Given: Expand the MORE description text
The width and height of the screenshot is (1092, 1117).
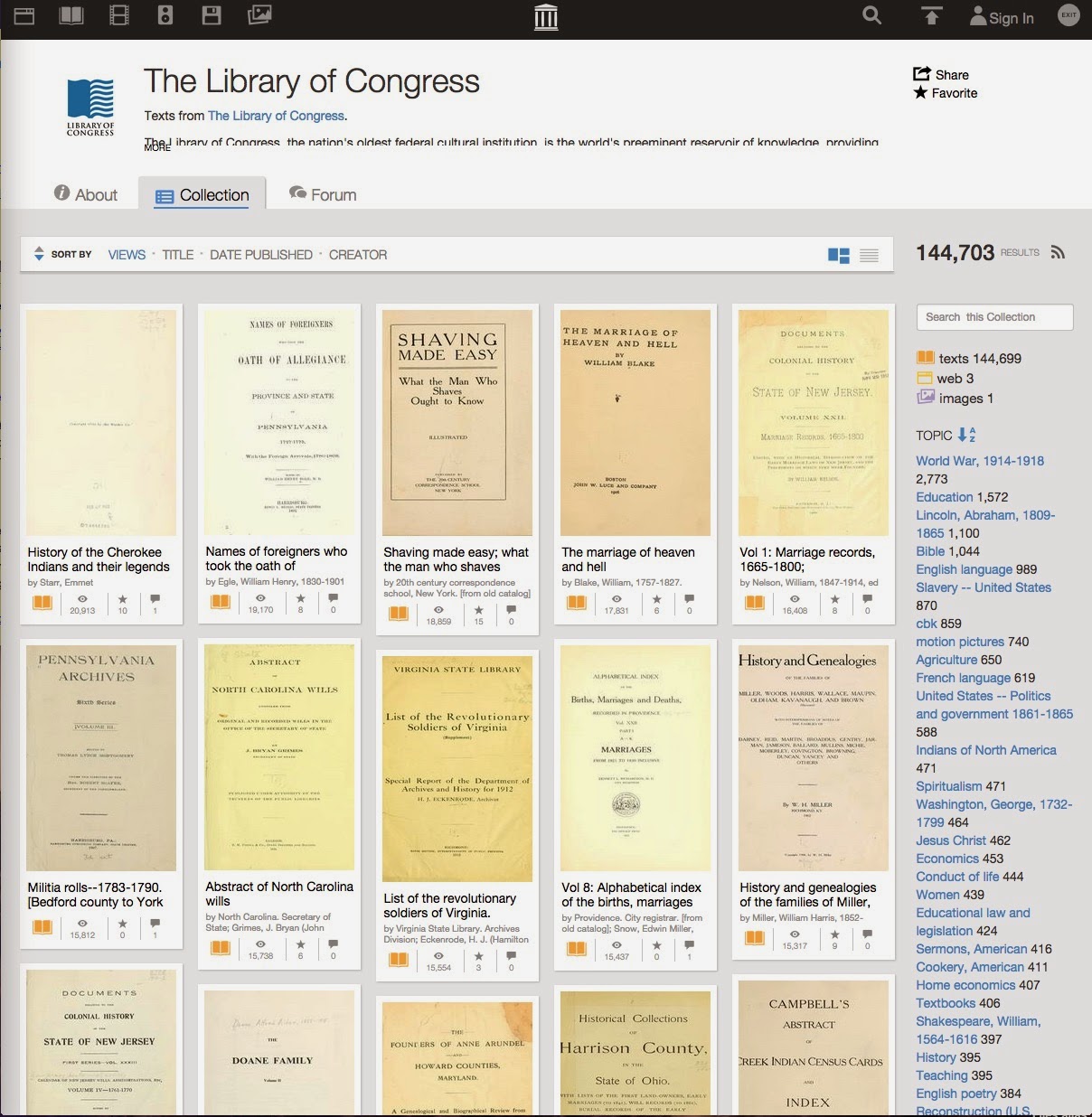Looking at the screenshot, I should pos(155,145).
